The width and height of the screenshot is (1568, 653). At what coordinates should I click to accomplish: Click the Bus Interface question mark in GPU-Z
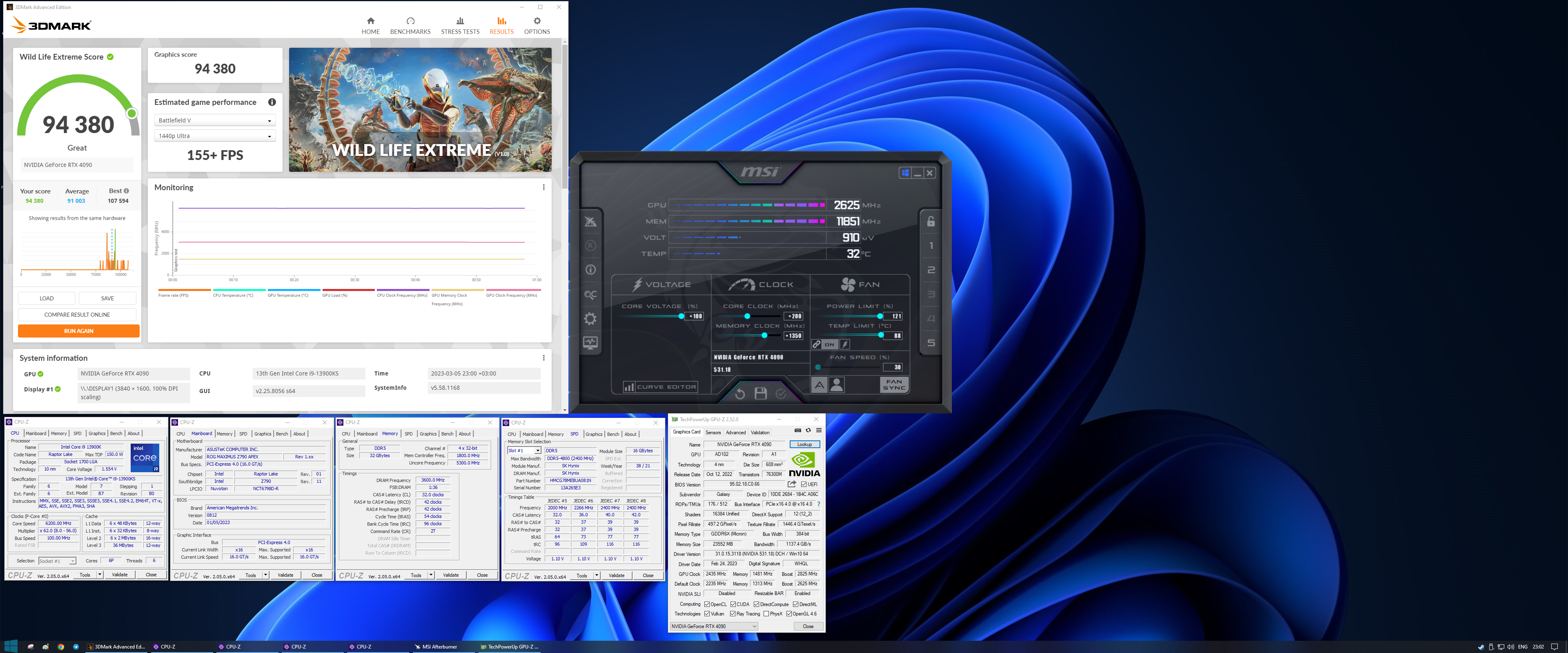(819, 504)
